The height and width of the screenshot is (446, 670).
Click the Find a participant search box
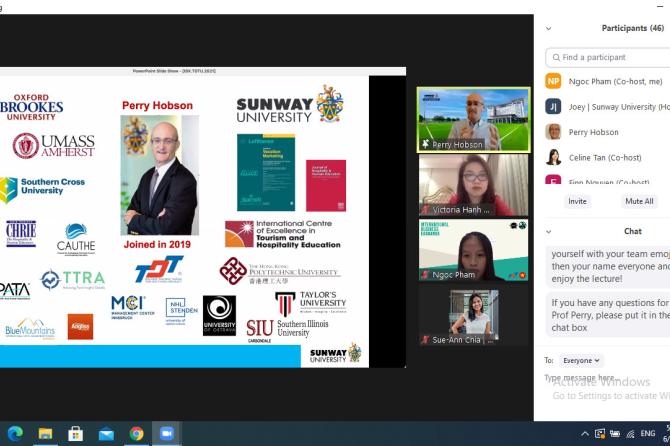click(x=610, y=57)
